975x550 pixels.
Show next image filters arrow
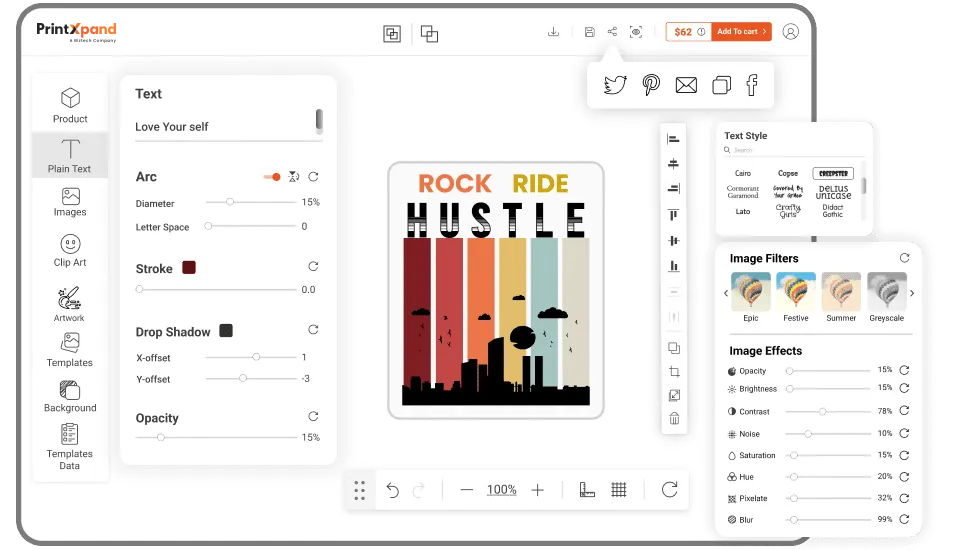click(912, 293)
